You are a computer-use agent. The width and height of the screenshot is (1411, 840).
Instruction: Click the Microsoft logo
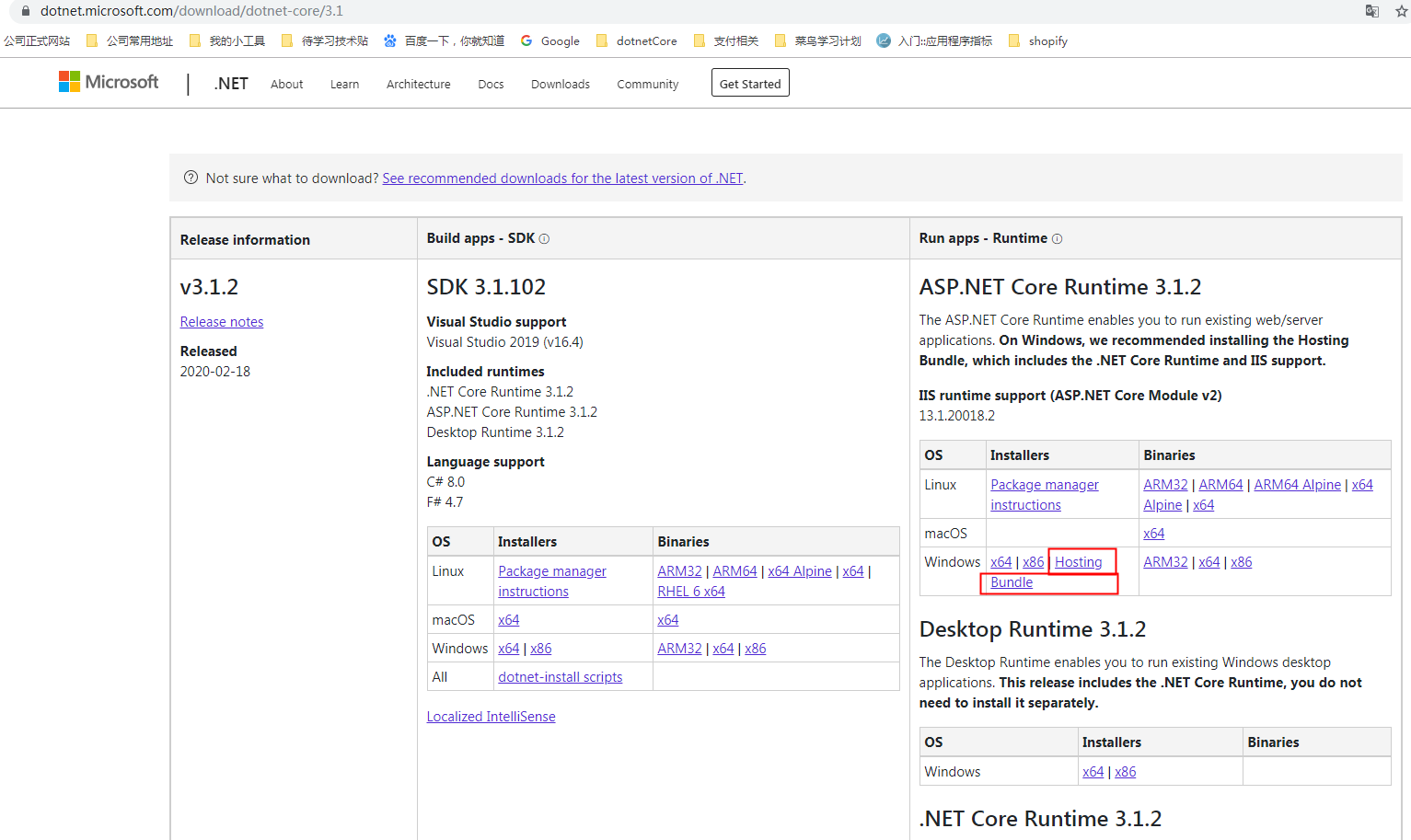(109, 82)
